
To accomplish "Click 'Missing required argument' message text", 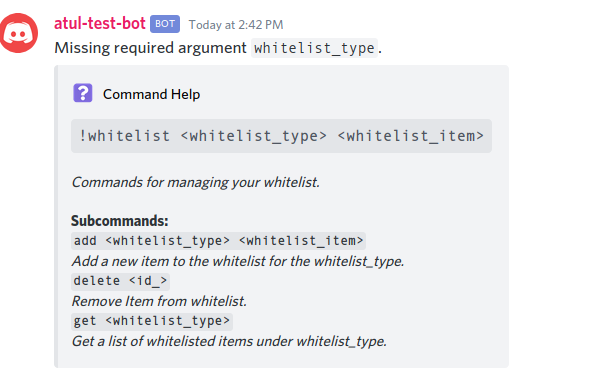I will 150,48.
